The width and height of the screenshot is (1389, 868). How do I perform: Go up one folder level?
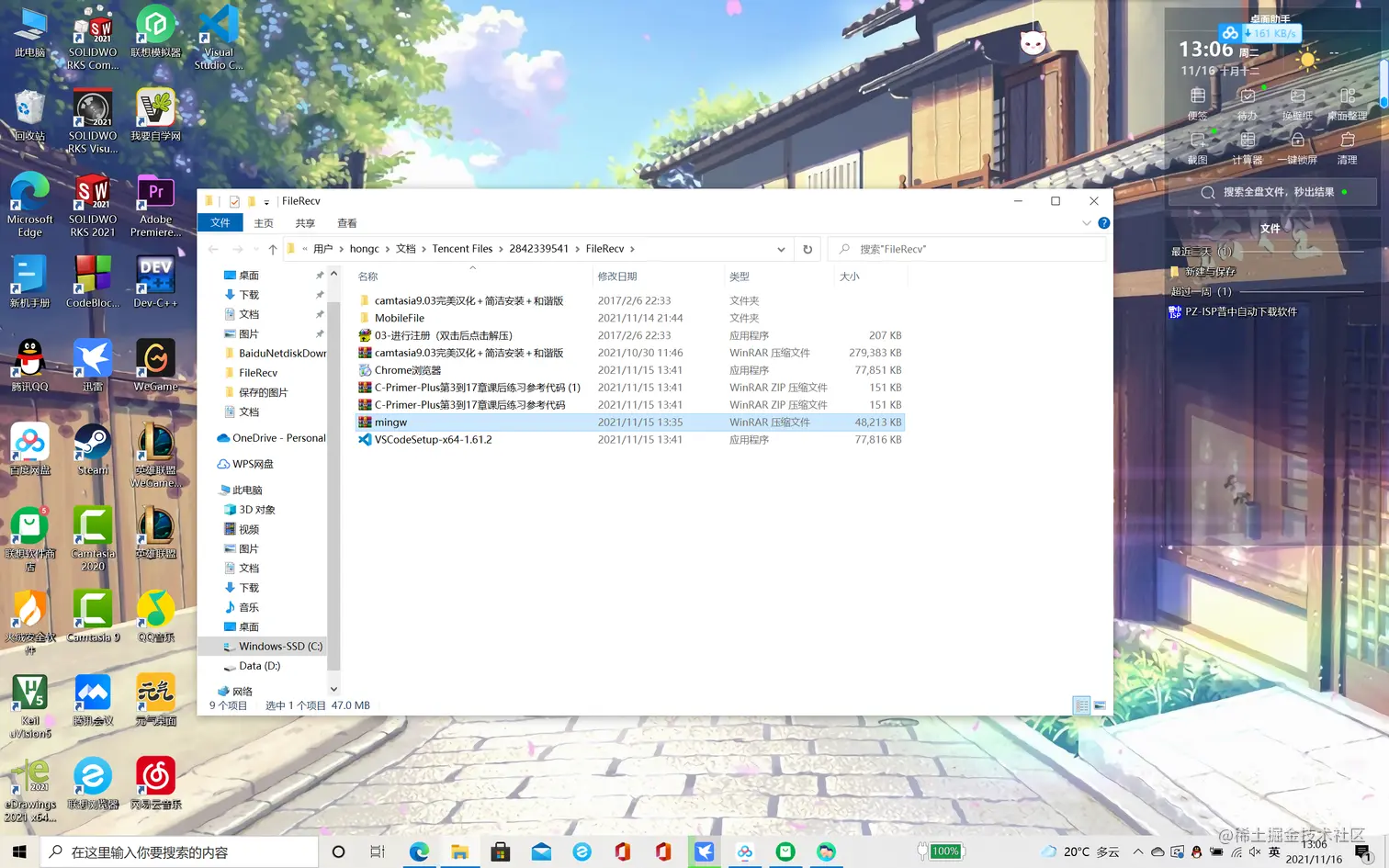(x=273, y=249)
